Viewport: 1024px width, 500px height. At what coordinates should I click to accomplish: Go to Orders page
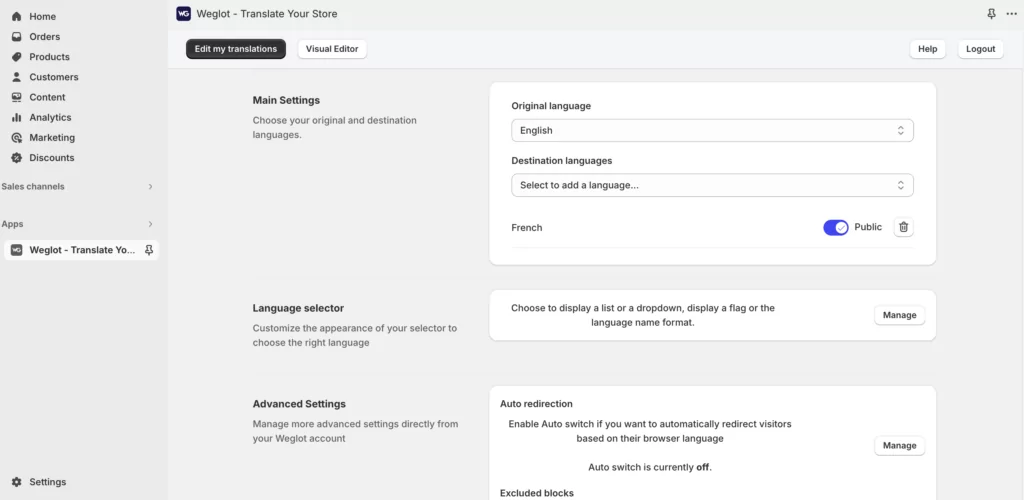44,37
